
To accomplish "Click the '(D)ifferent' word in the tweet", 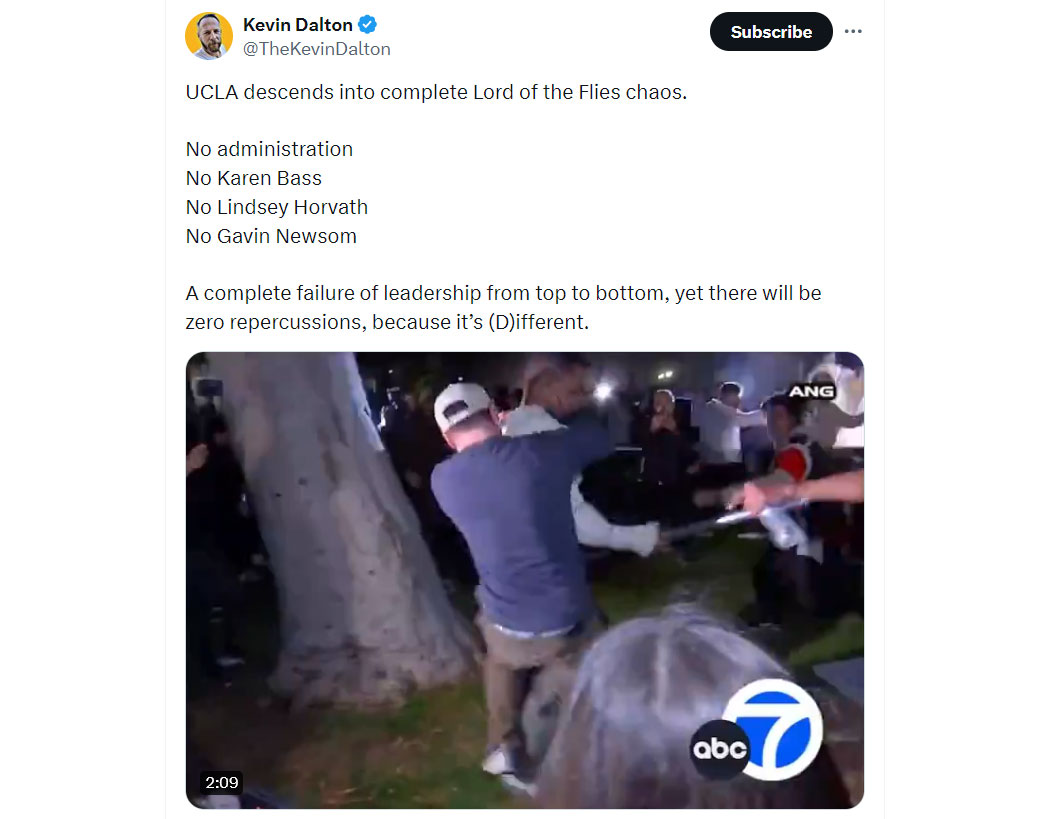I will click(x=538, y=322).
